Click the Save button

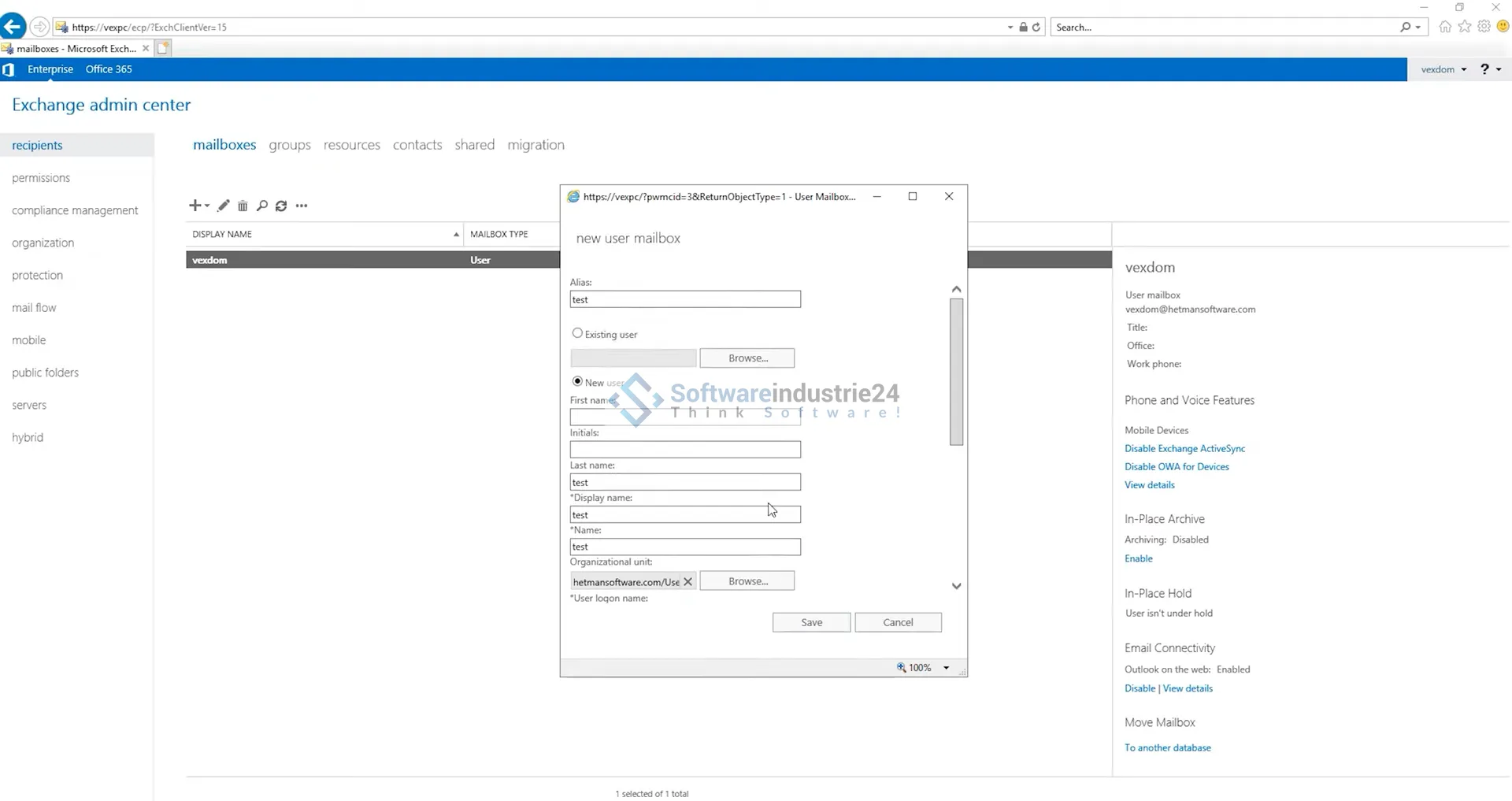coord(811,622)
